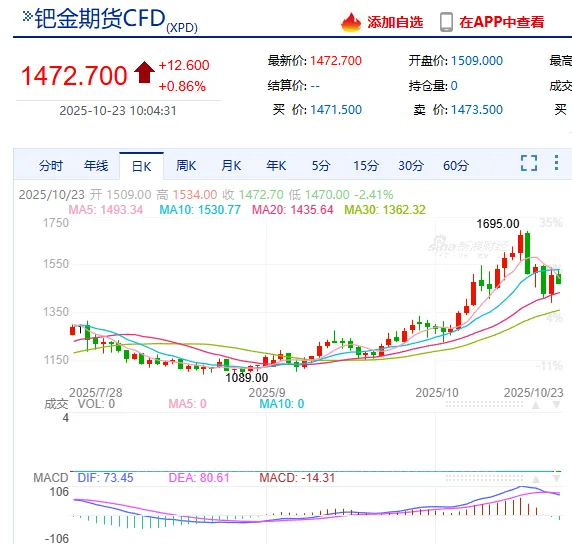Switch to the 分时 tab
This screenshot has width=572, height=544.
point(51,166)
